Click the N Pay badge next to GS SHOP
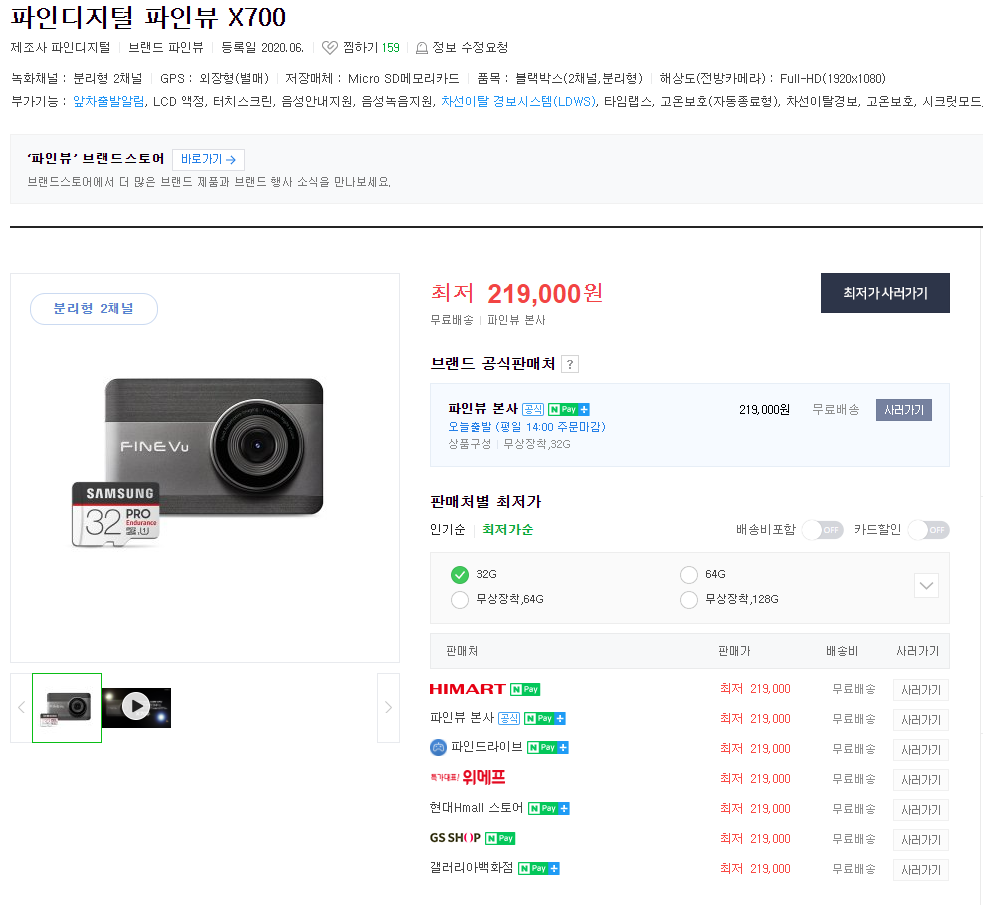983x905 pixels. 500,839
